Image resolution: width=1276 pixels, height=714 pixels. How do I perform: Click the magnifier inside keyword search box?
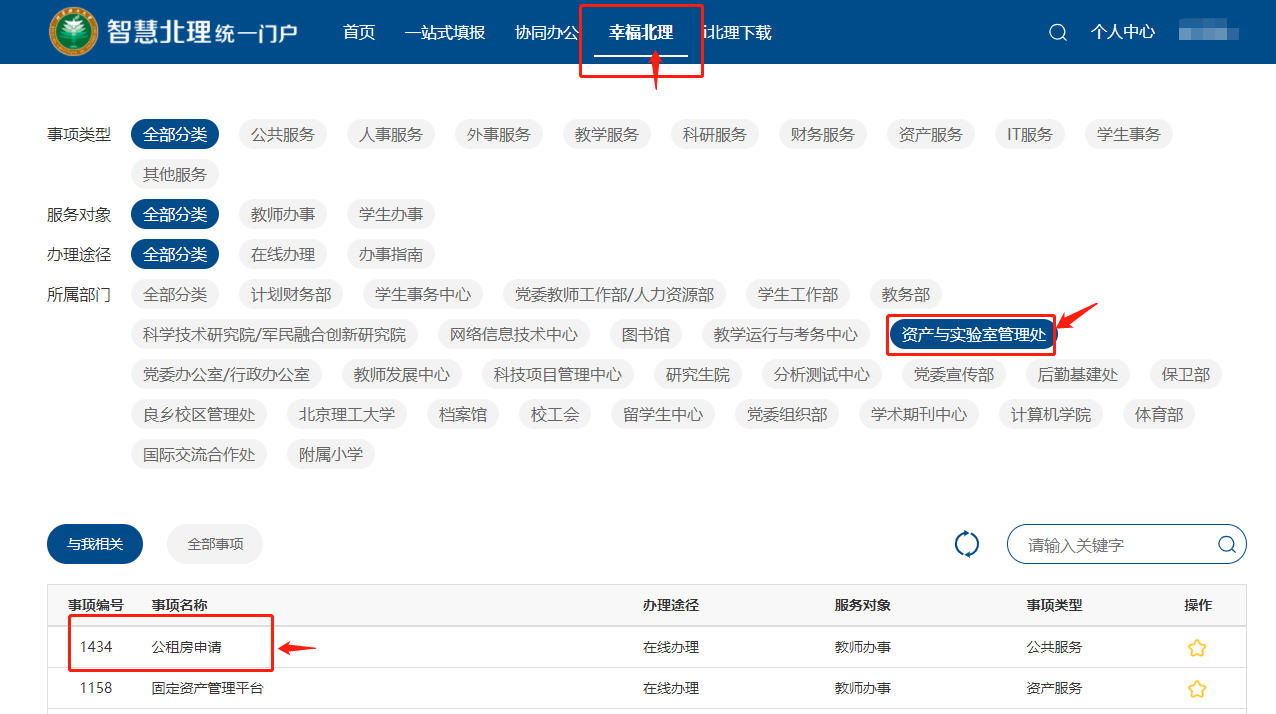[1226, 545]
